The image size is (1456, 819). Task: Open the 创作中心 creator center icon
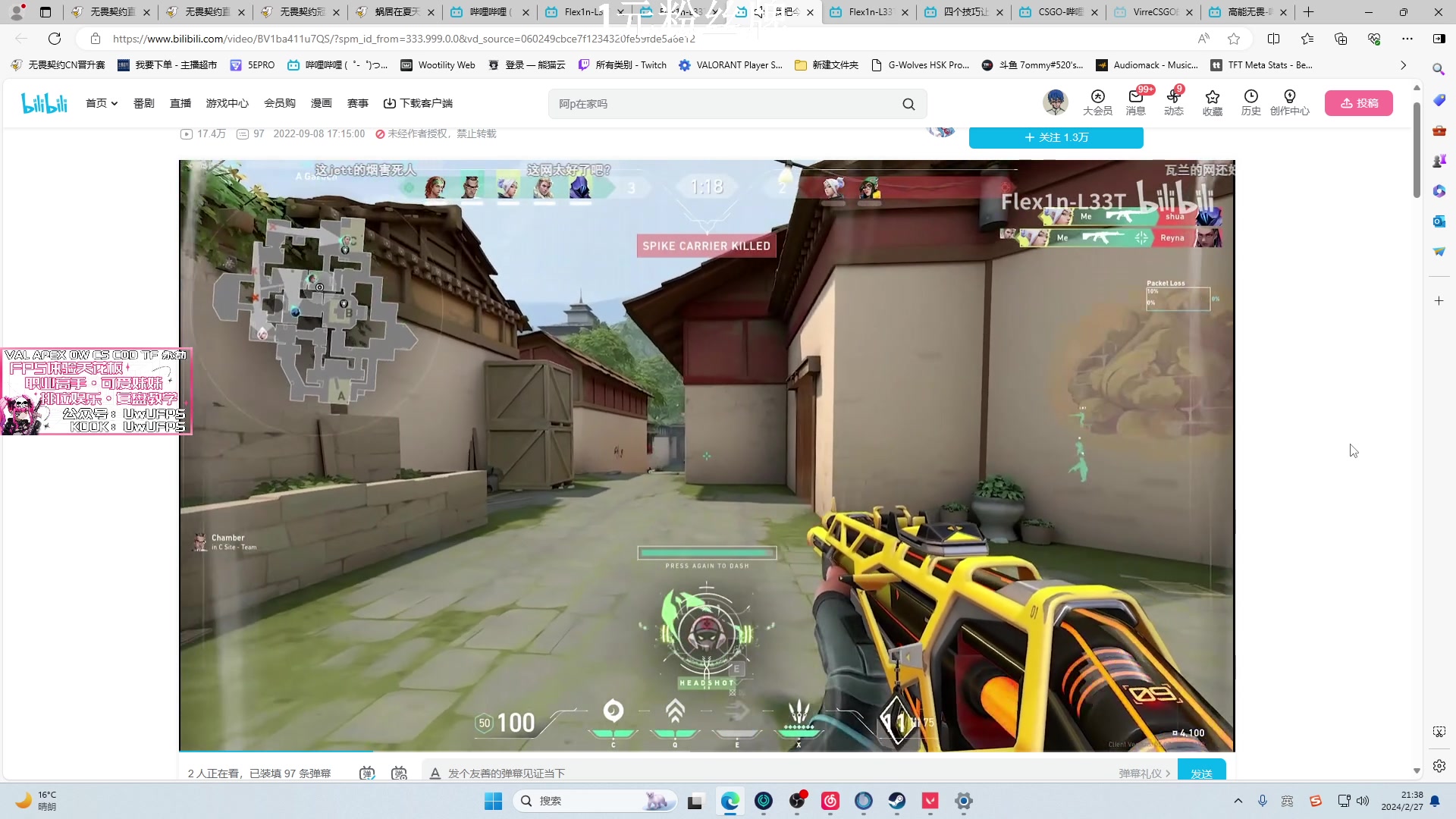pos(1290,102)
